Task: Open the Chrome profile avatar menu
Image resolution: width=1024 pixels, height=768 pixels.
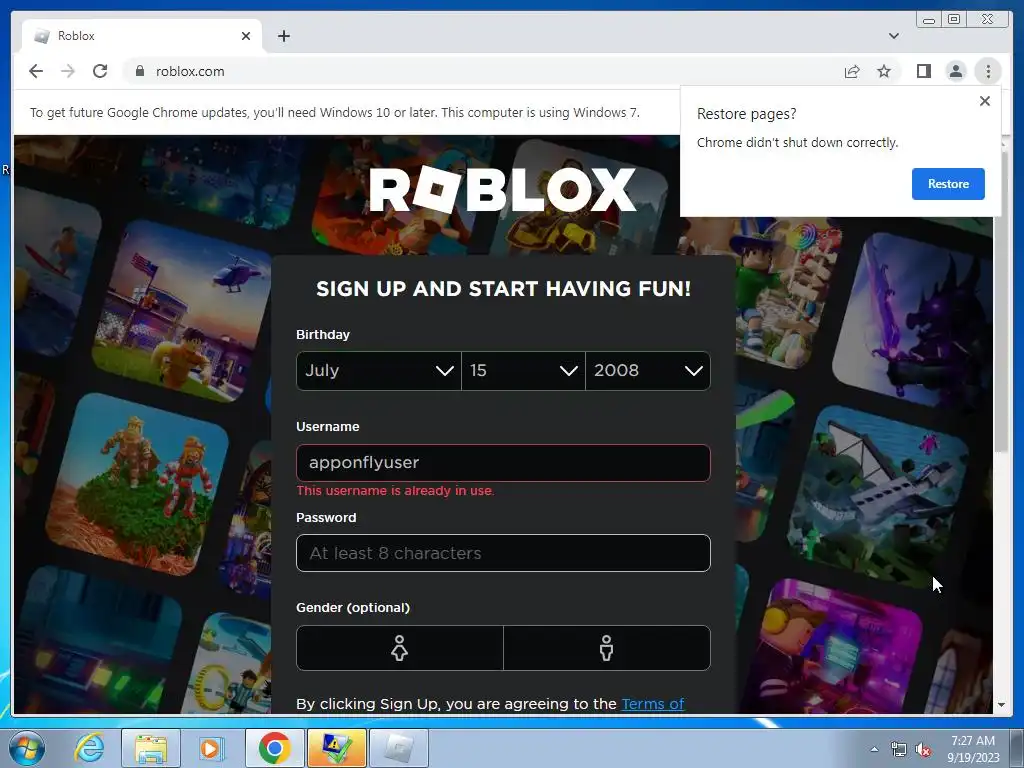Action: coord(956,71)
